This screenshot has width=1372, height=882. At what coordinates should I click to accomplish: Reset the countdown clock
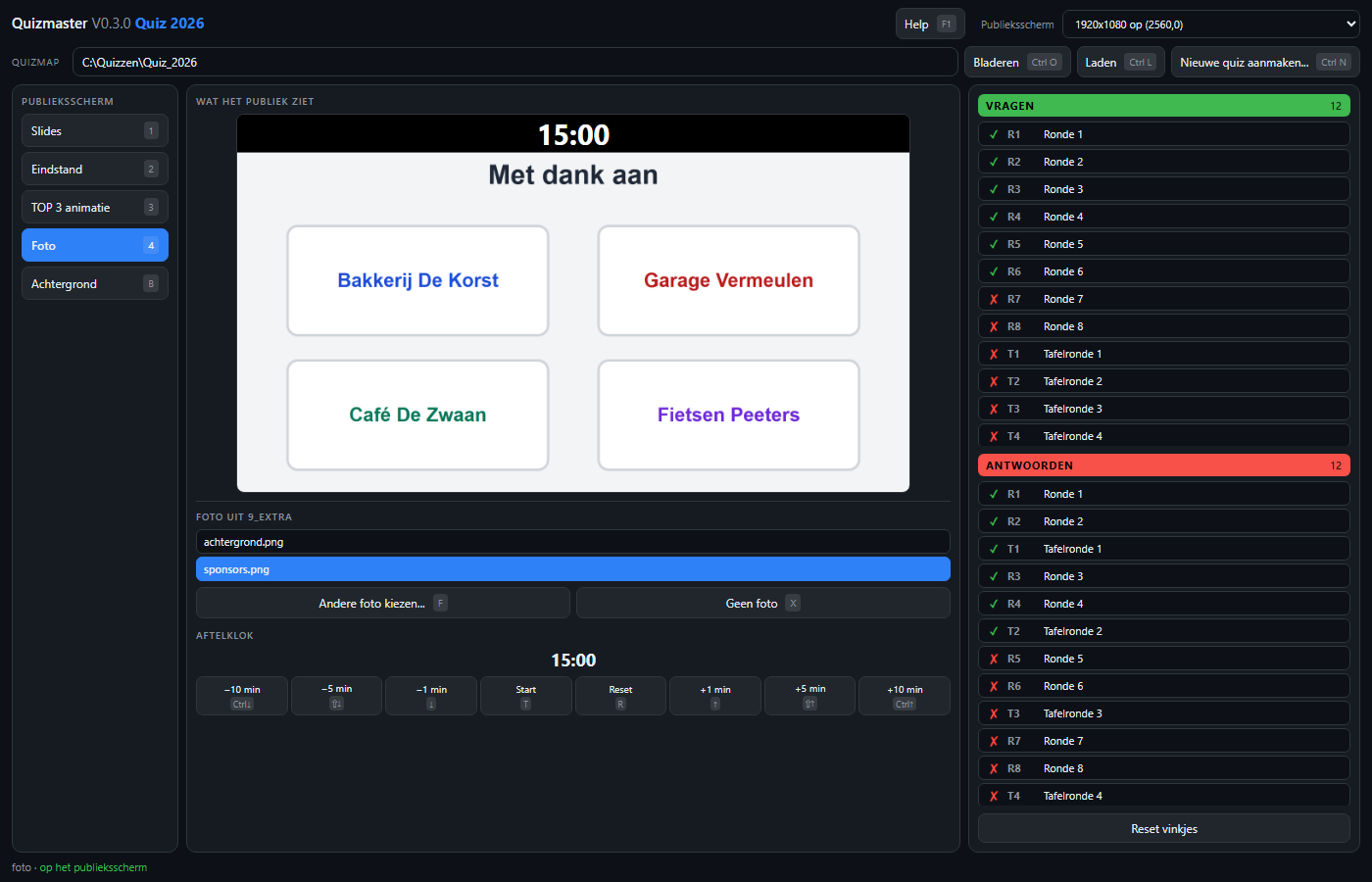[x=620, y=696]
